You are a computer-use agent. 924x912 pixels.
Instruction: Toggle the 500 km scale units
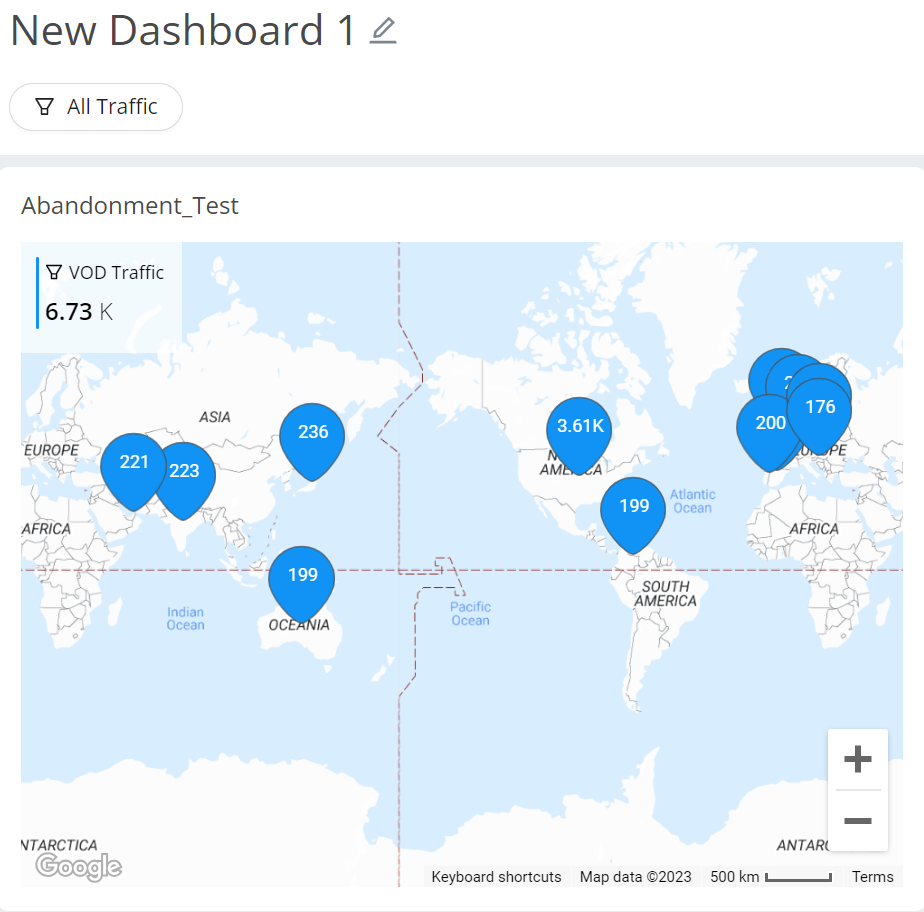coord(770,877)
